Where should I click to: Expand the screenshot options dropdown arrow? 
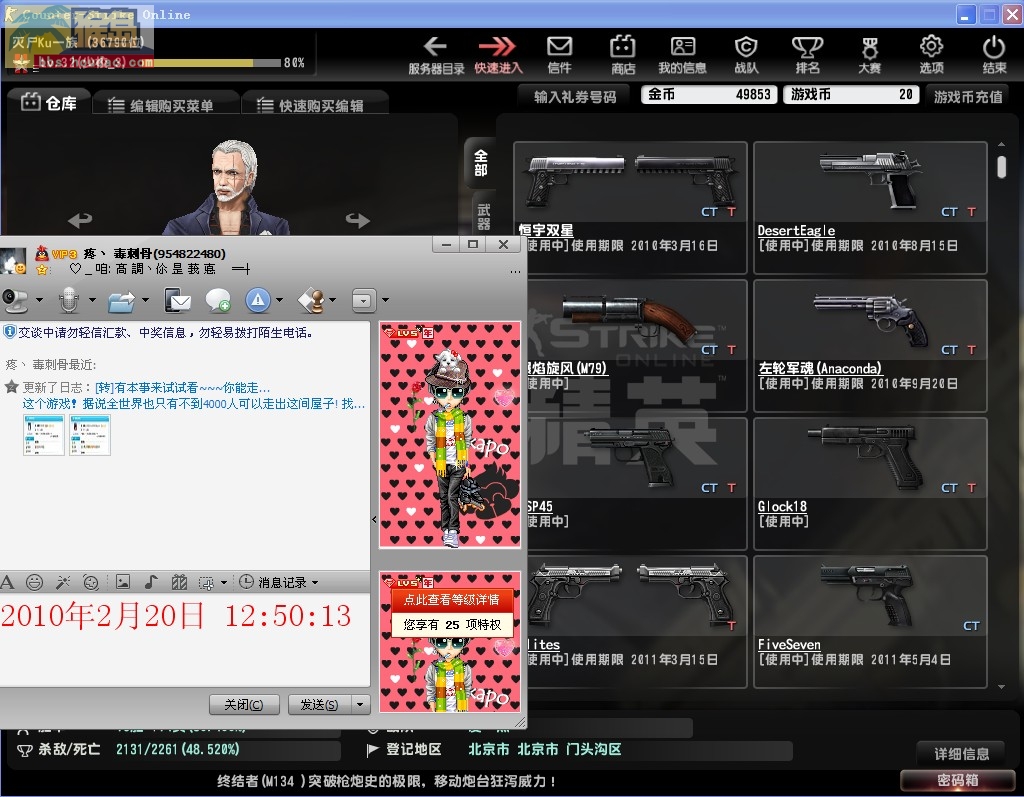[x=224, y=582]
